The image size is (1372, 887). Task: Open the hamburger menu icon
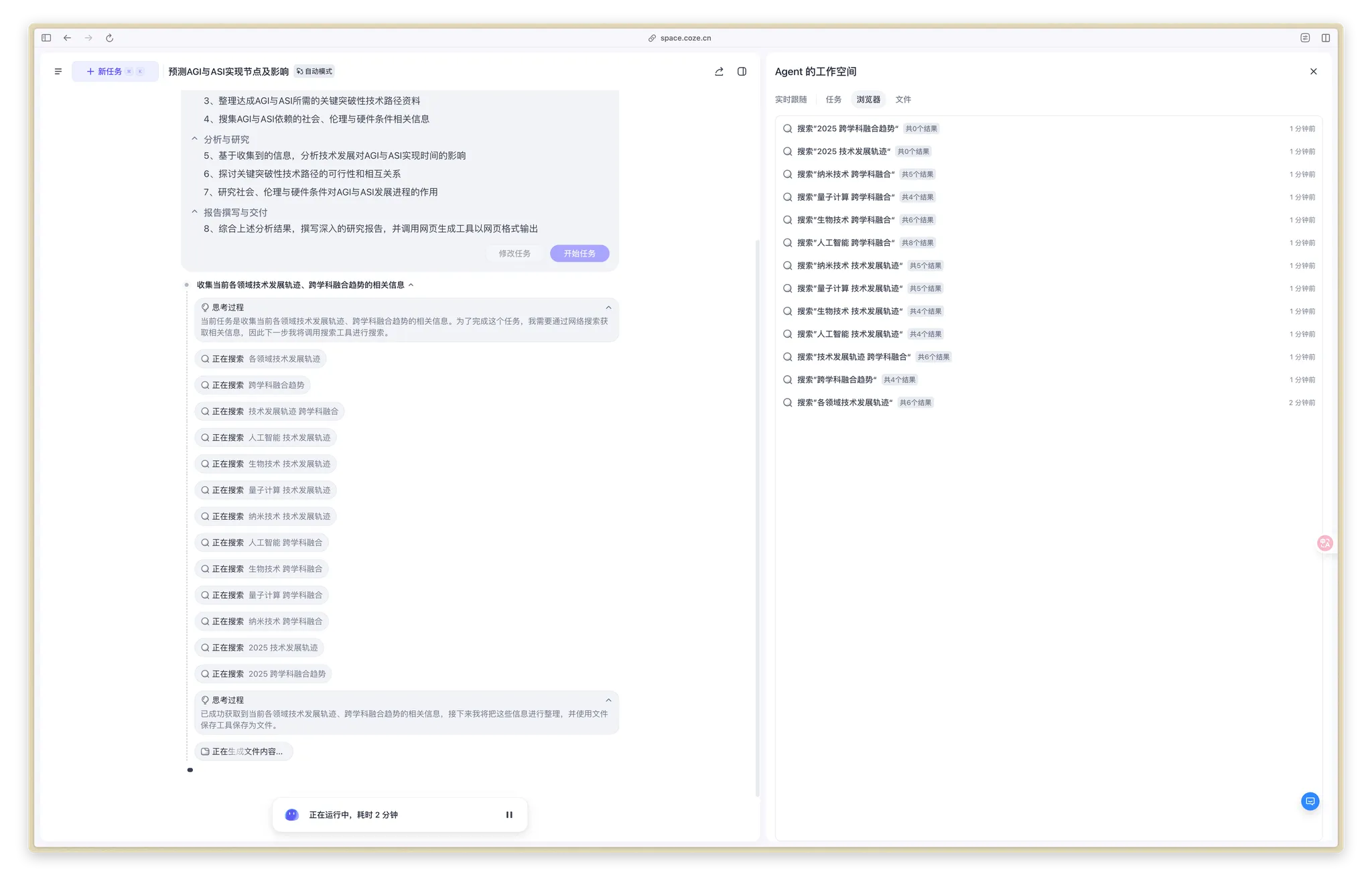pos(58,72)
